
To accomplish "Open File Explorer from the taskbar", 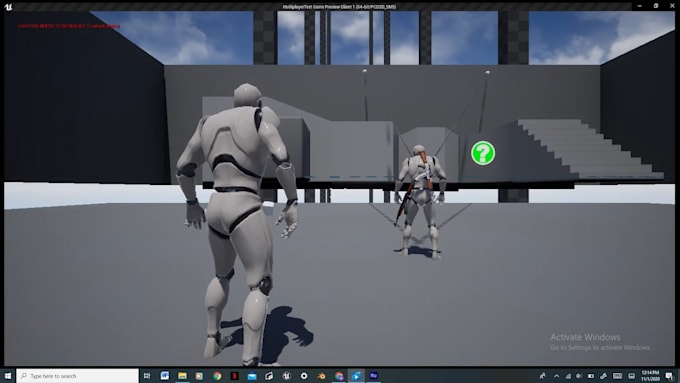I will tap(182, 376).
